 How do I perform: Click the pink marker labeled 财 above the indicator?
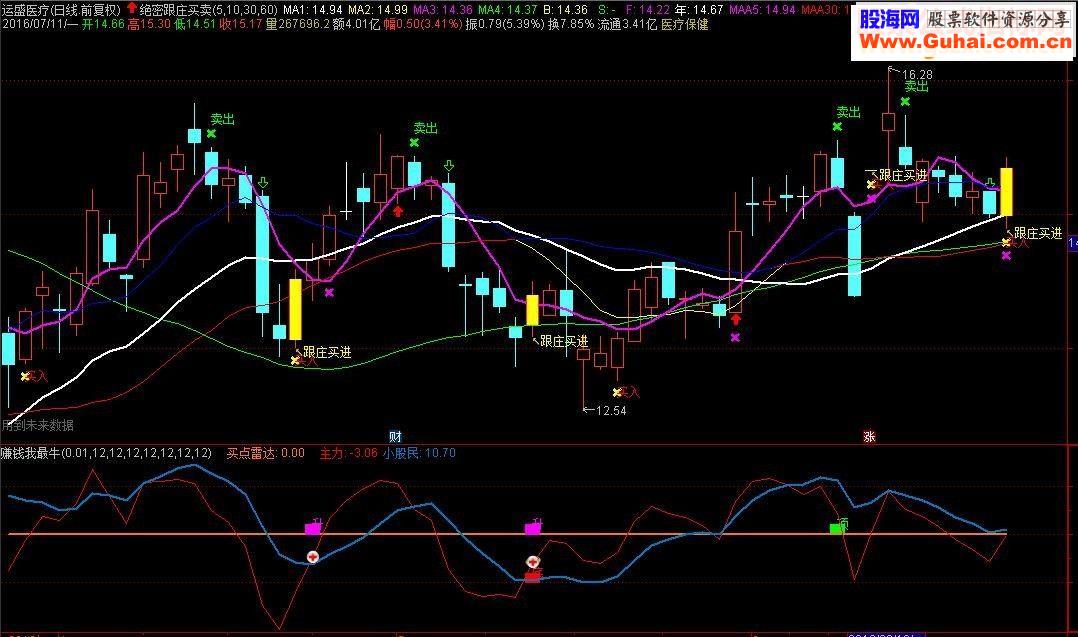tap(395, 436)
